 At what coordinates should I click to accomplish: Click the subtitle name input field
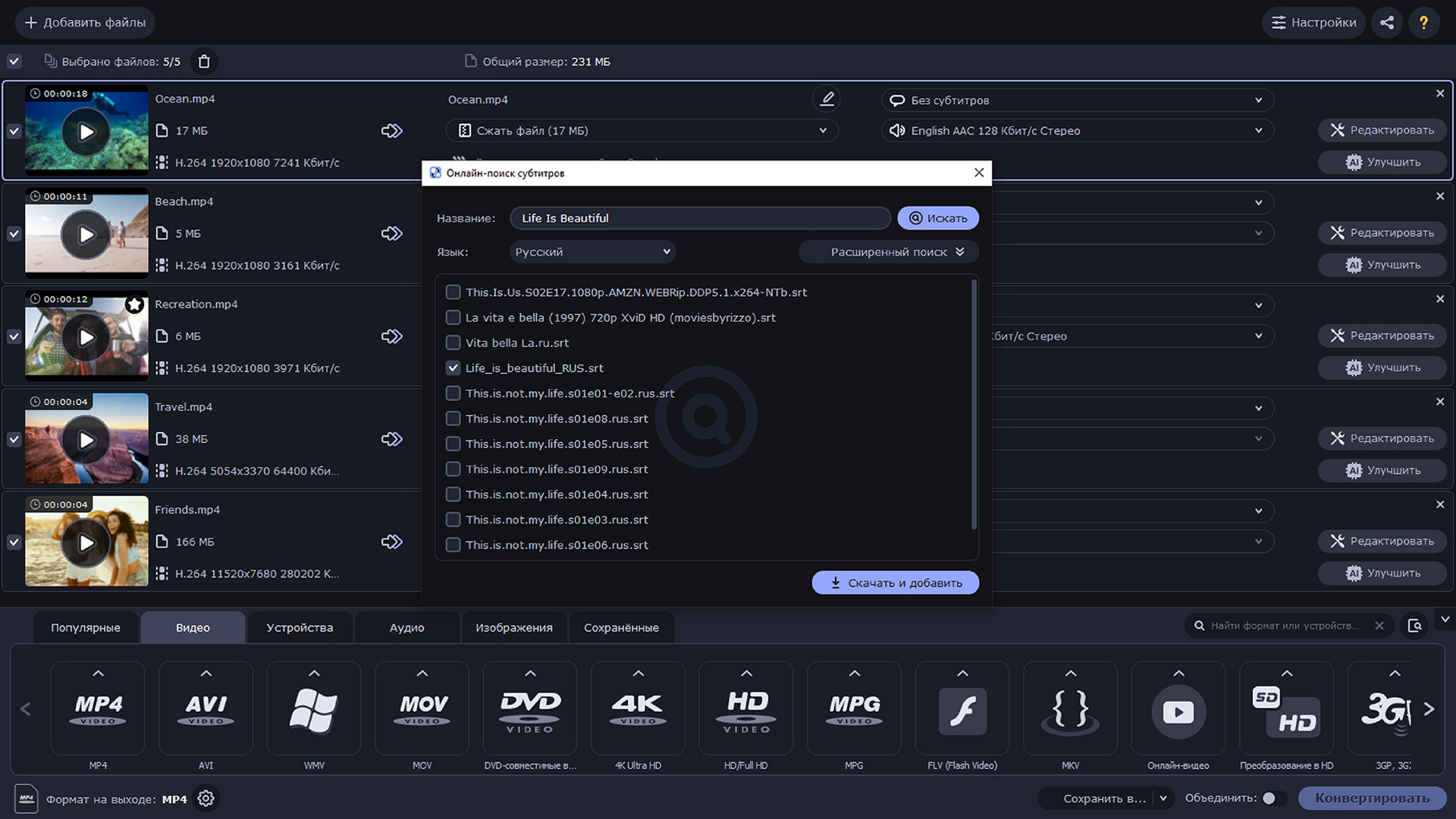699,218
